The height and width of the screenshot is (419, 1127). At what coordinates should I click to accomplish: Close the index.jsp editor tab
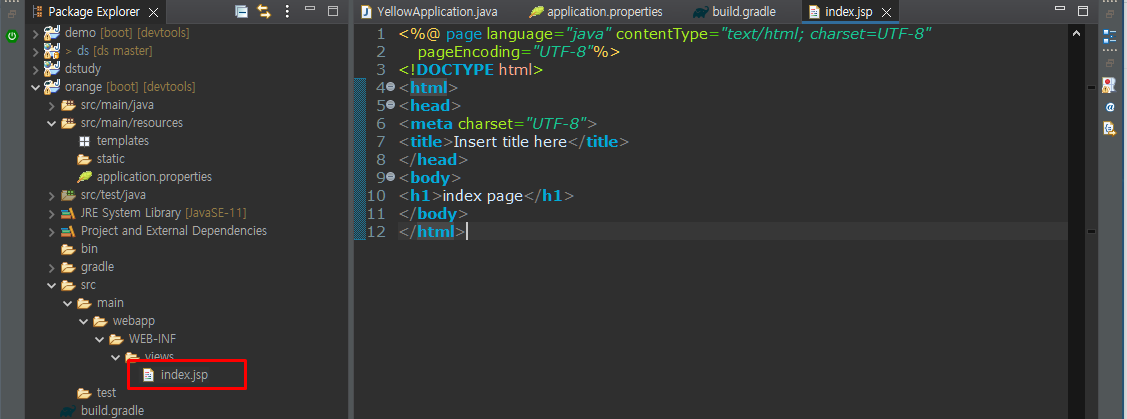pyautogui.click(x=886, y=12)
